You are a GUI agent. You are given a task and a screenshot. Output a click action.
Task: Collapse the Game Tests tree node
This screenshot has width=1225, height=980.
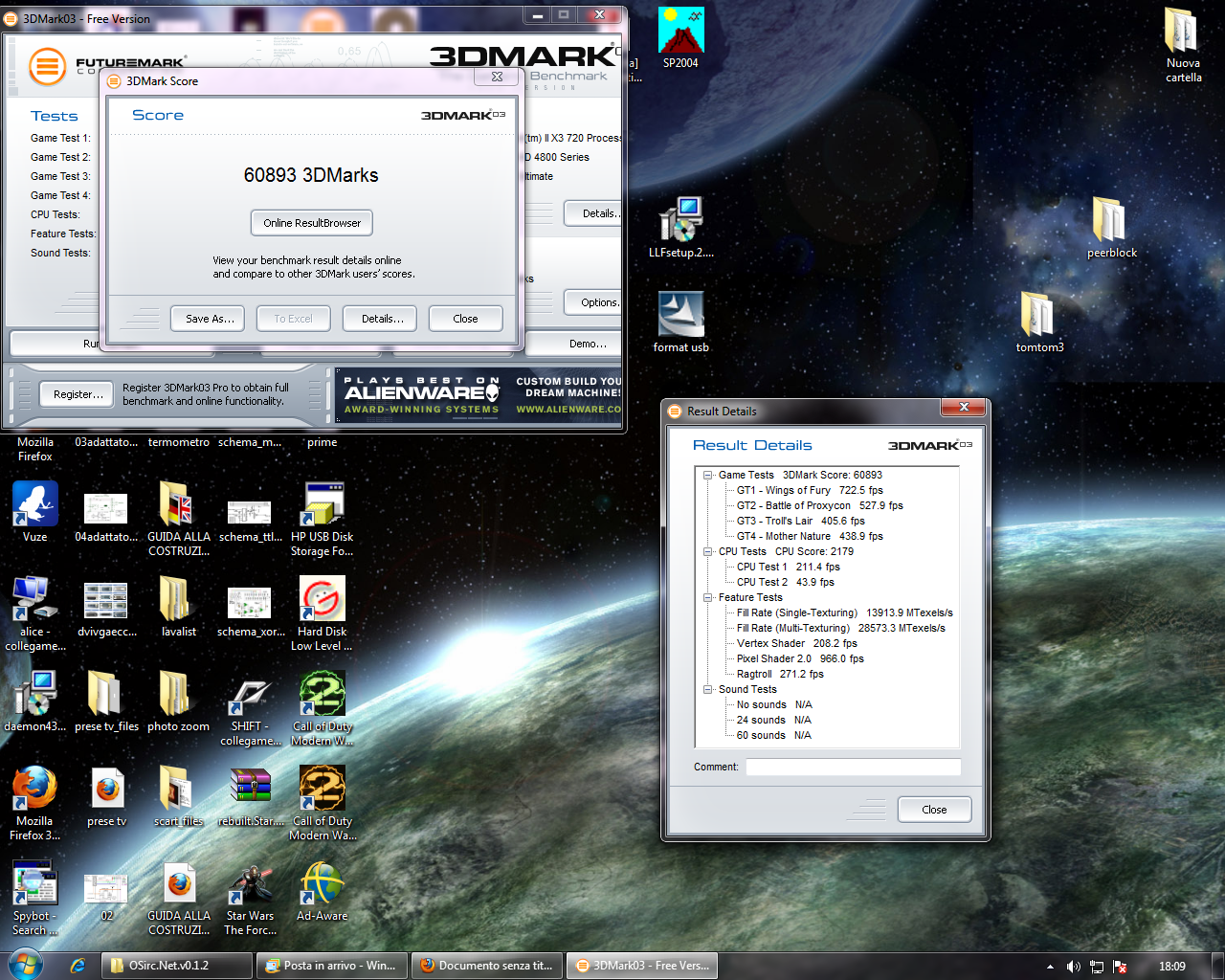[708, 475]
